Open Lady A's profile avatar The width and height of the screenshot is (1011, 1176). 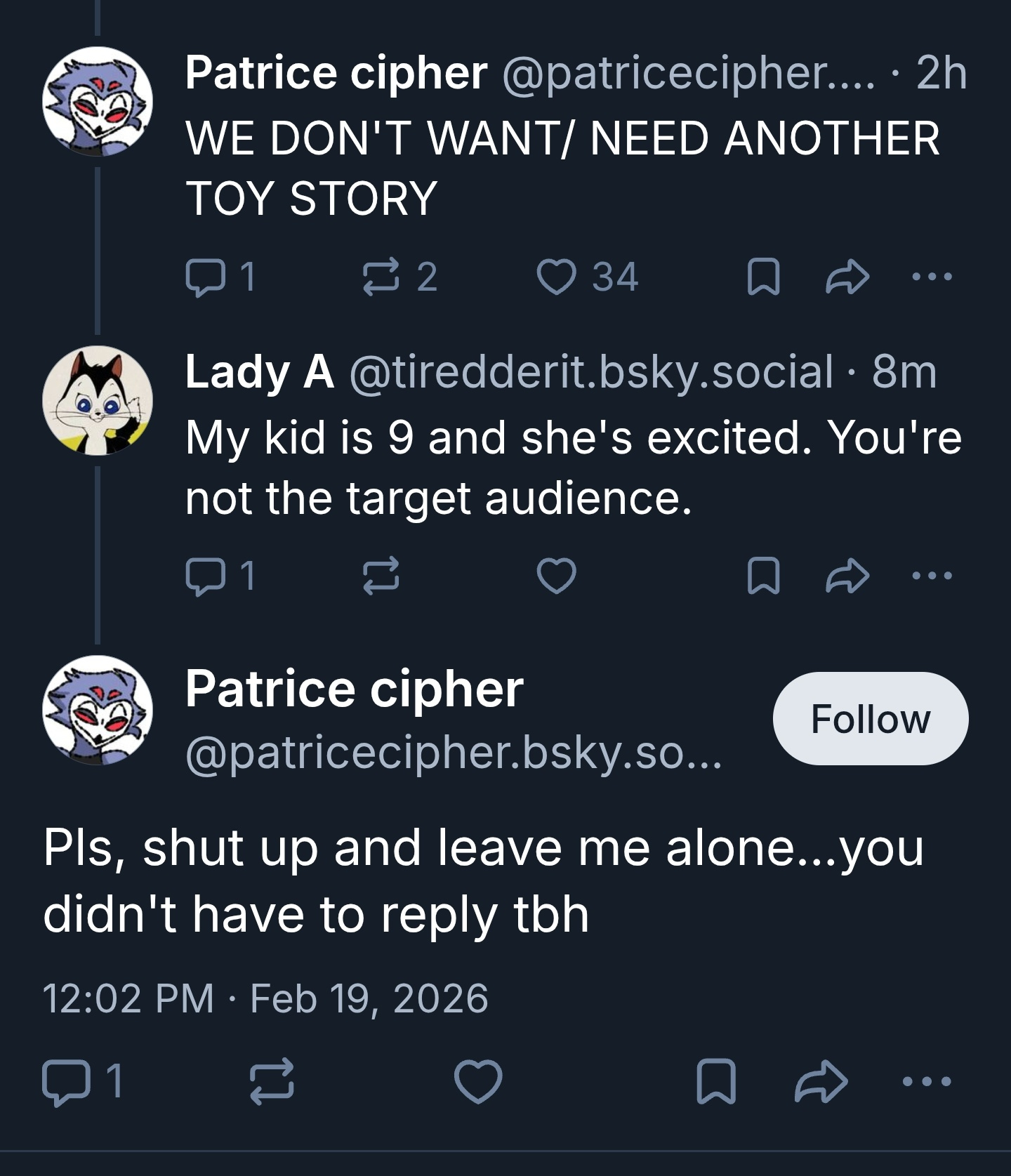point(98,401)
